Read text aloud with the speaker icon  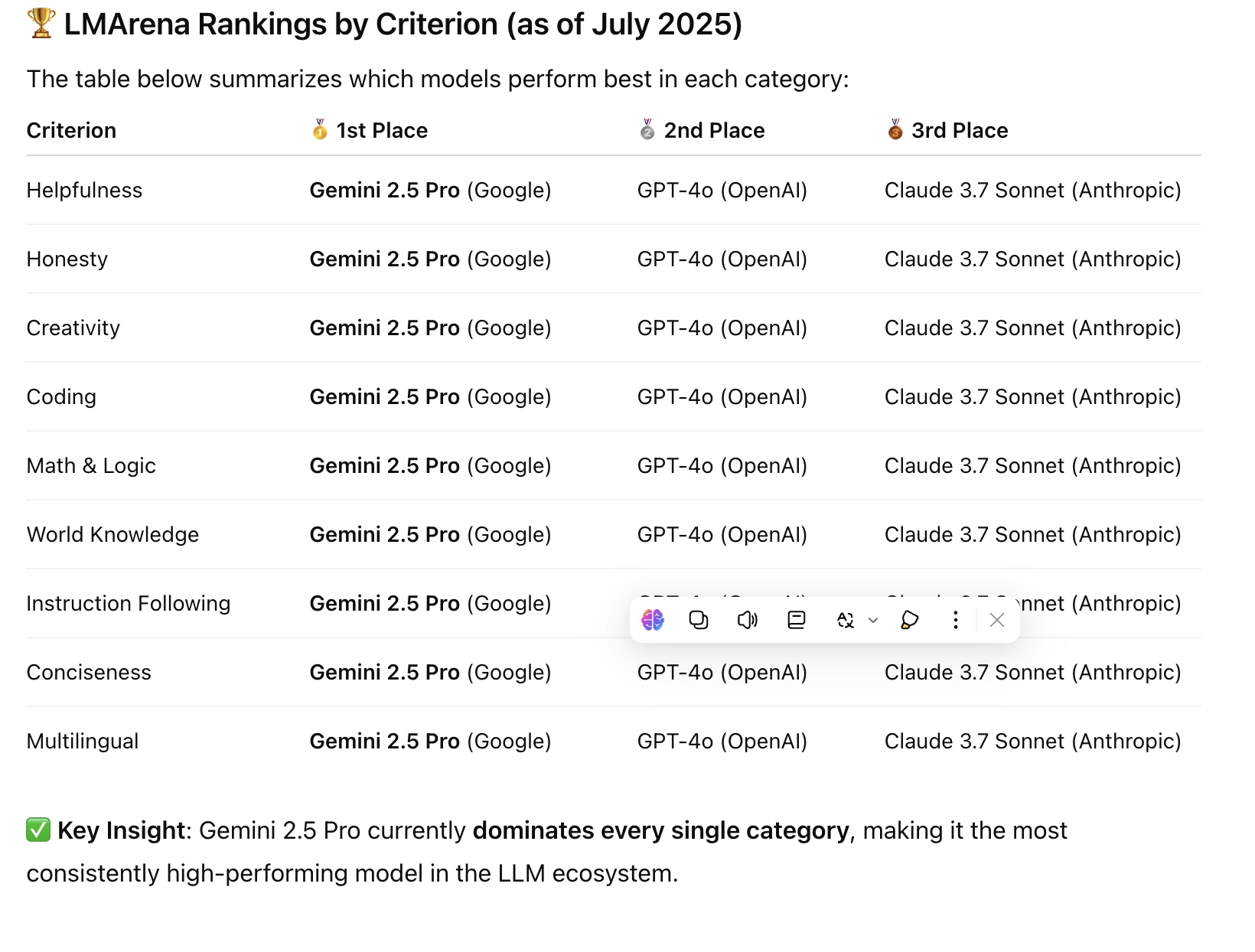[x=747, y=620]
